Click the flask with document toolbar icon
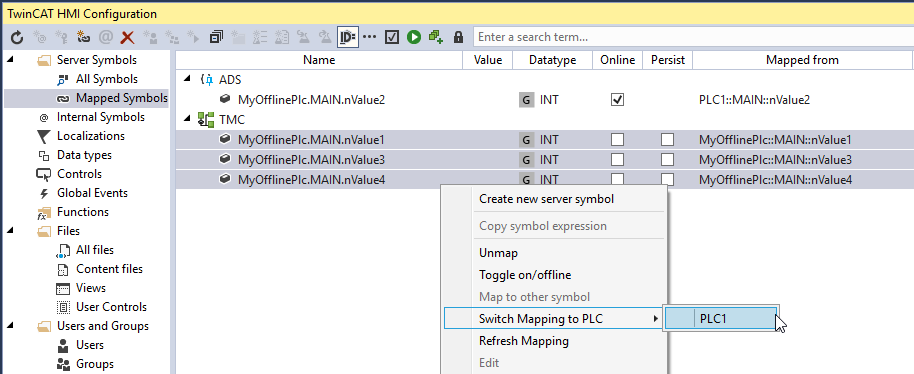 282,37
